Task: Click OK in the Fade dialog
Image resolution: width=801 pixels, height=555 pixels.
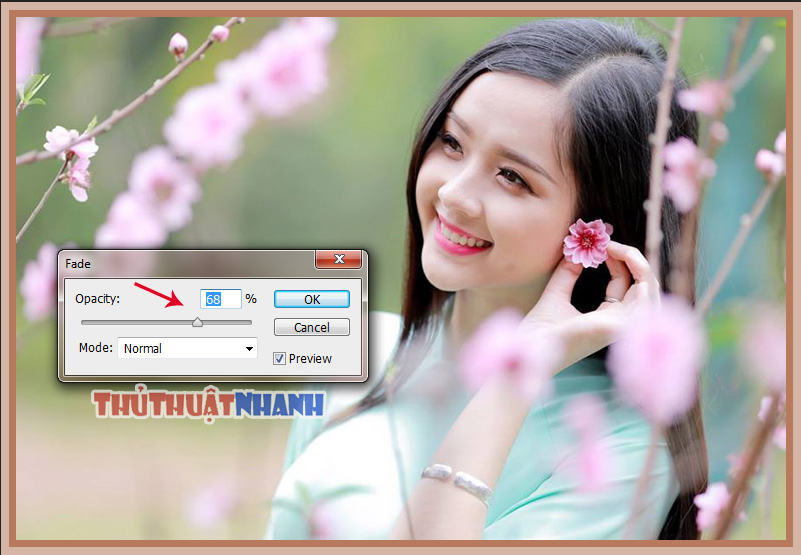Action: click(312, 299)
